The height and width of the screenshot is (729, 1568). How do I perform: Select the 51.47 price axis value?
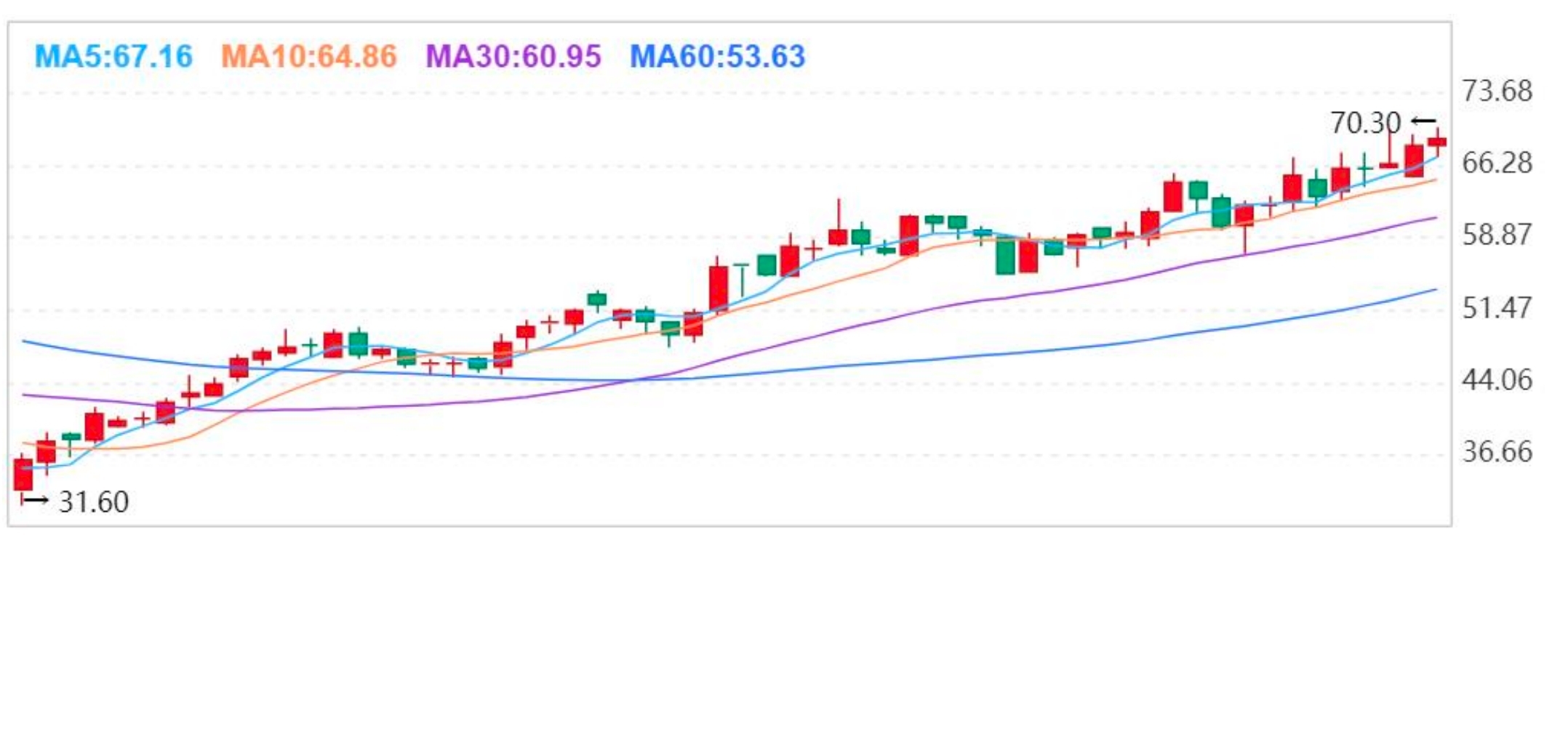pyautogui.click(x=1497, y=308)
